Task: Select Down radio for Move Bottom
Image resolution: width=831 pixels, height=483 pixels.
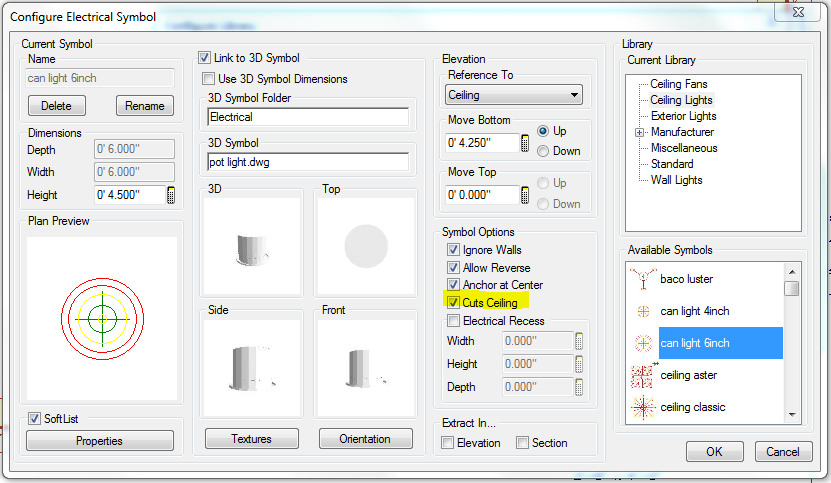Action: pos(543,151)
